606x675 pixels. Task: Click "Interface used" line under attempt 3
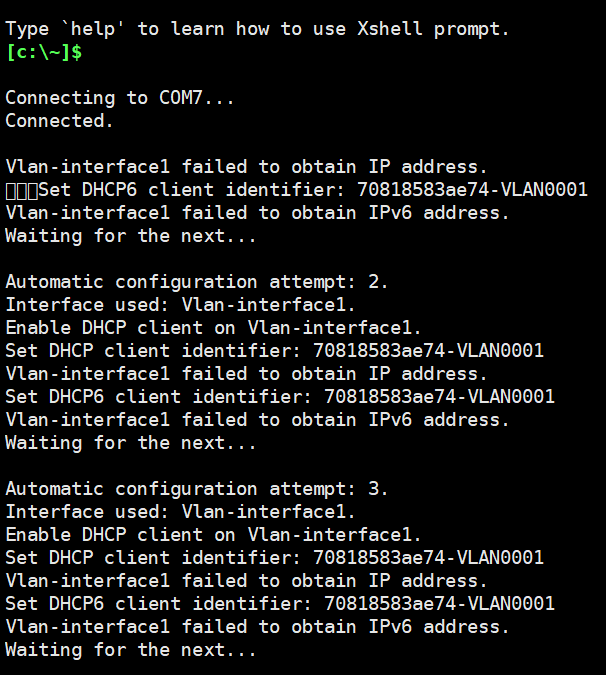coord(180,512)
